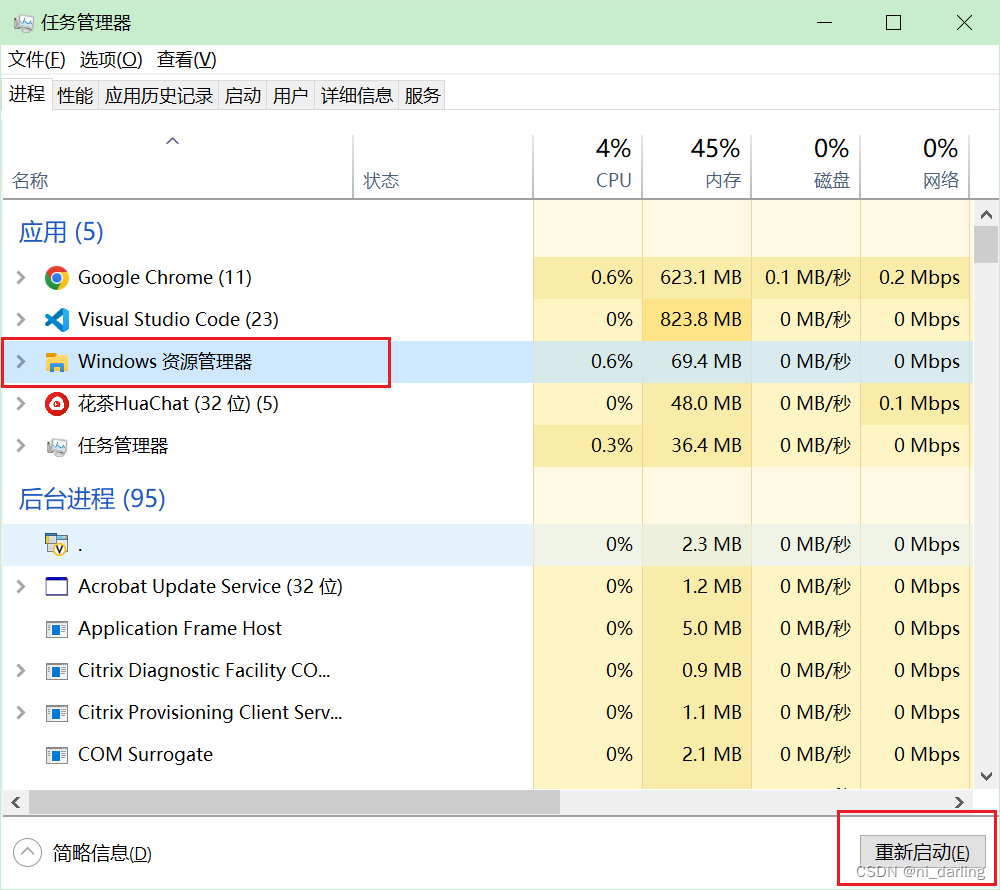Click the Citrix Diagnostic Facility icon
The height and width of the screenshot is (890, 1000).
pos(57,671)
